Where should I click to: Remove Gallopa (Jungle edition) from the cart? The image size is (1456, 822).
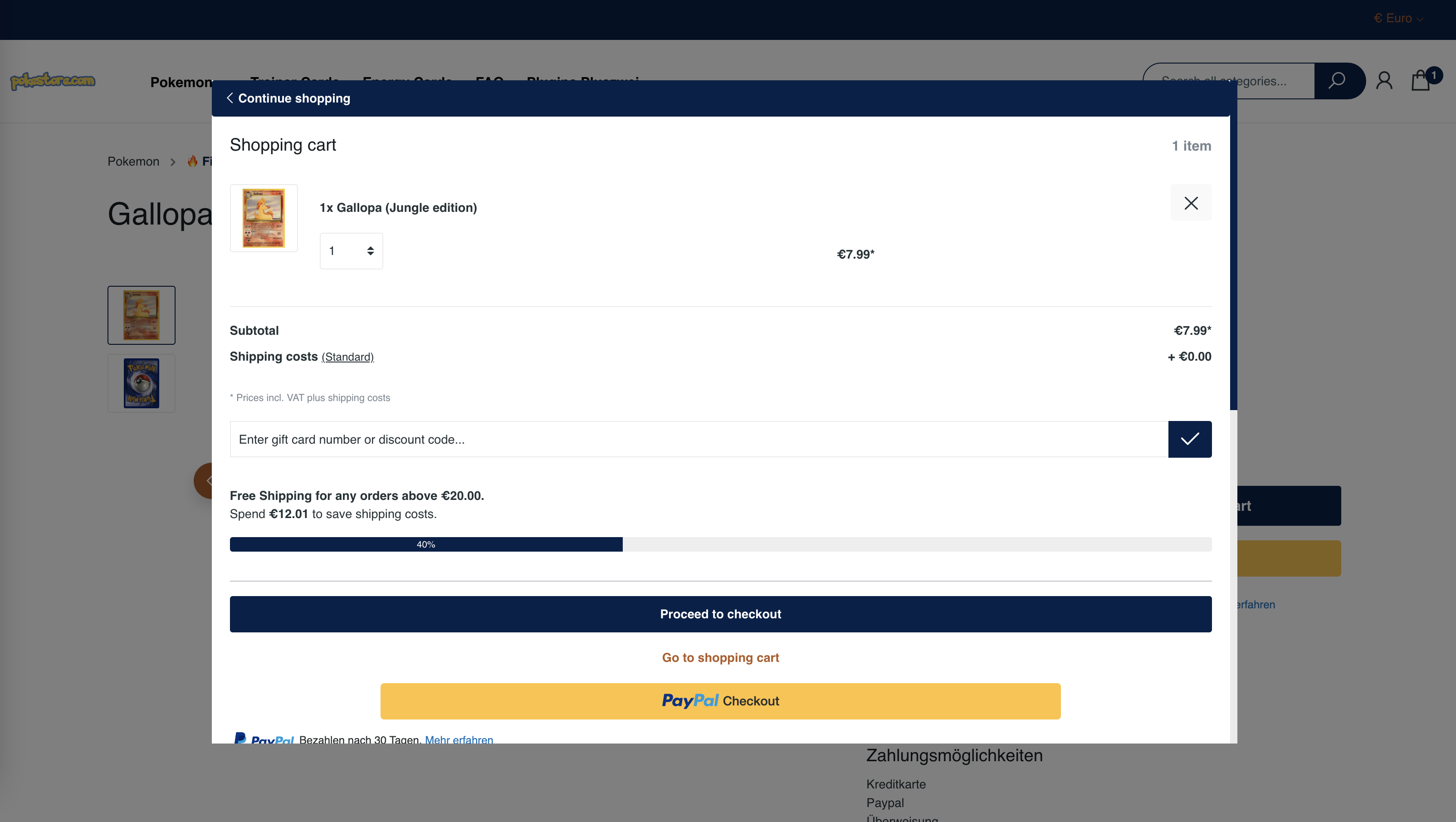tap(1190, 203)
